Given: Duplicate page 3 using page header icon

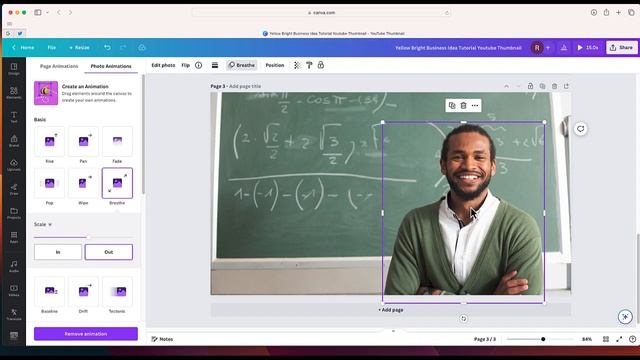Looking at the screenshot, I should point(542,86).
